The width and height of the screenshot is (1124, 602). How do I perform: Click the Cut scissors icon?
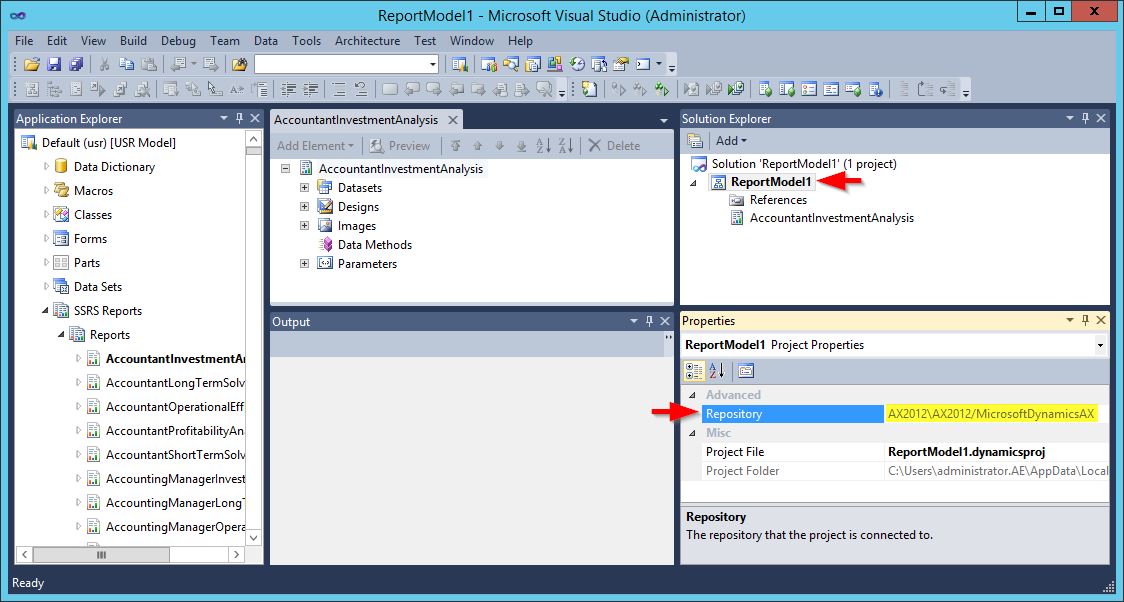[104, 64]
